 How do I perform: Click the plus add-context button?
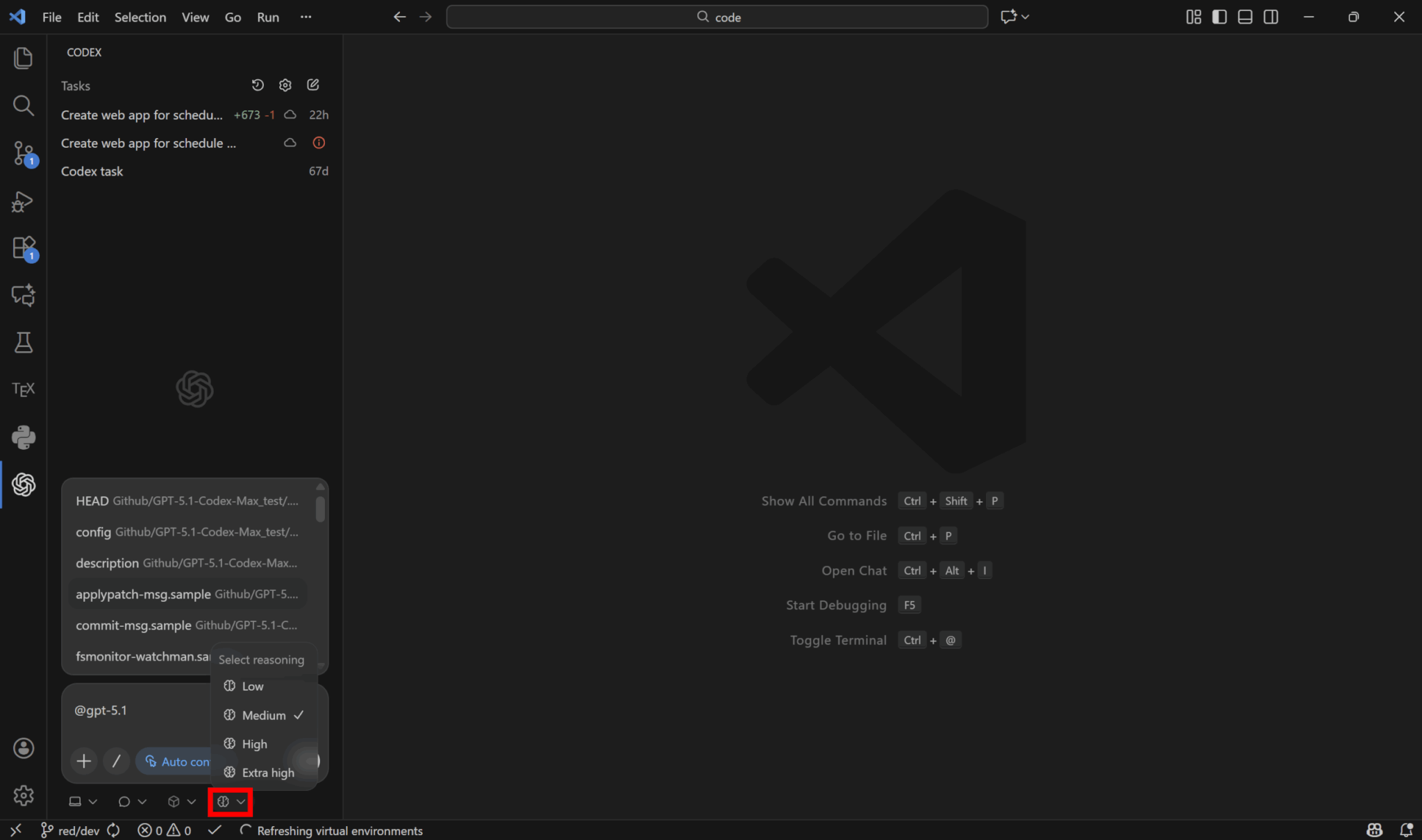click(84, 761)
